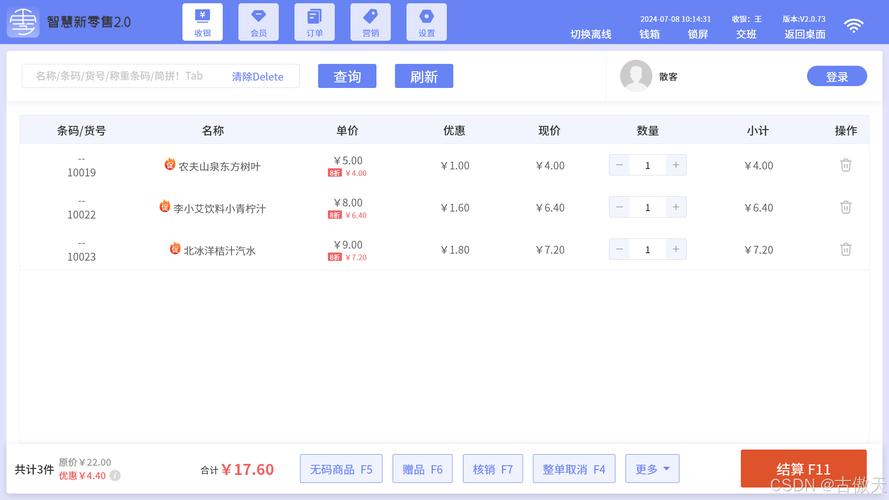Click item code 10019
Image resolution: width=889 pixels, height=500 pixels.
tap(82, 172)
